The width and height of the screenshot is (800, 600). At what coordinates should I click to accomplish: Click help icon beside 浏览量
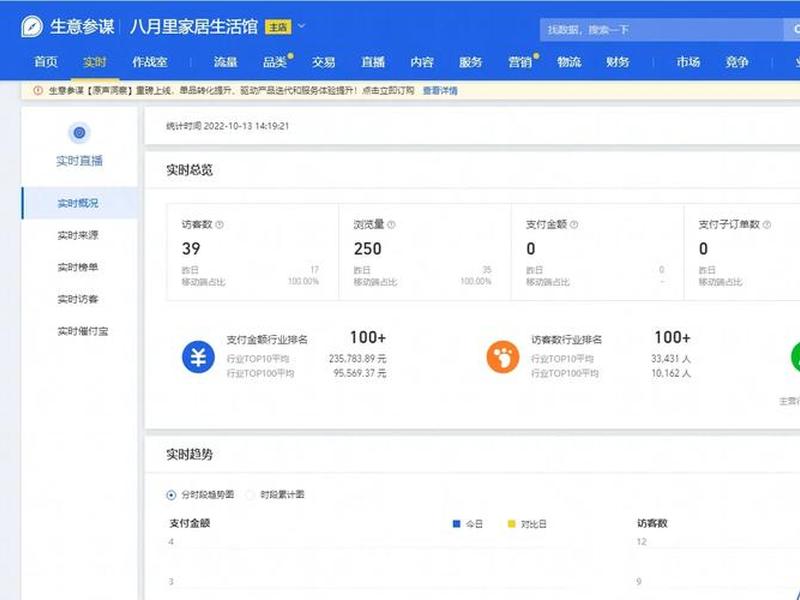(391, 224)
